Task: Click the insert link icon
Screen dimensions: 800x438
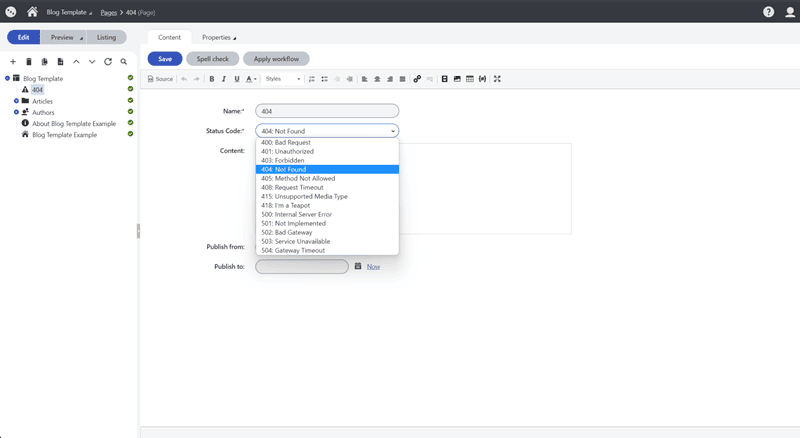Action: [x=417, y=79]
